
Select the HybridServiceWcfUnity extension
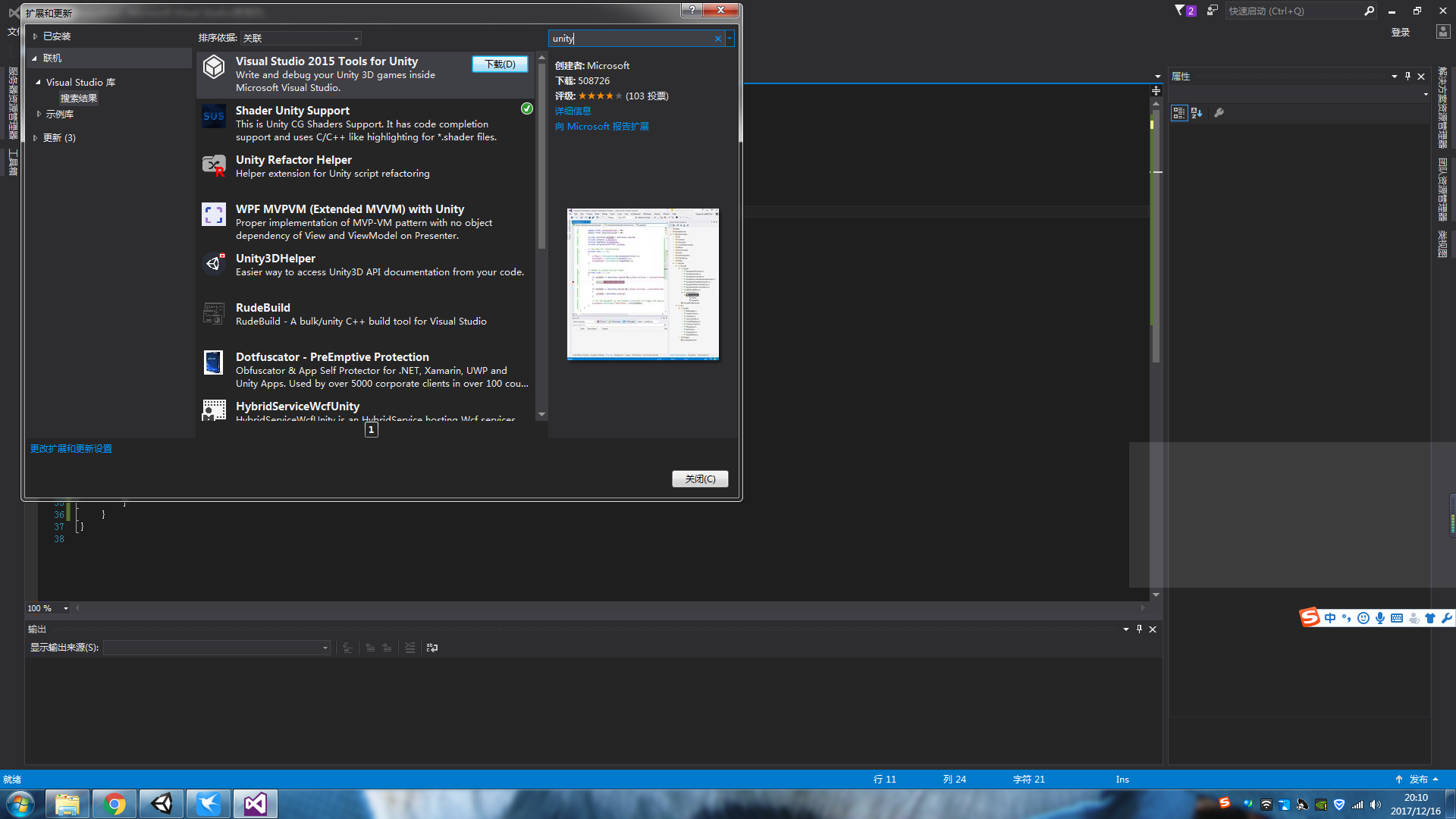pos(366,410)
